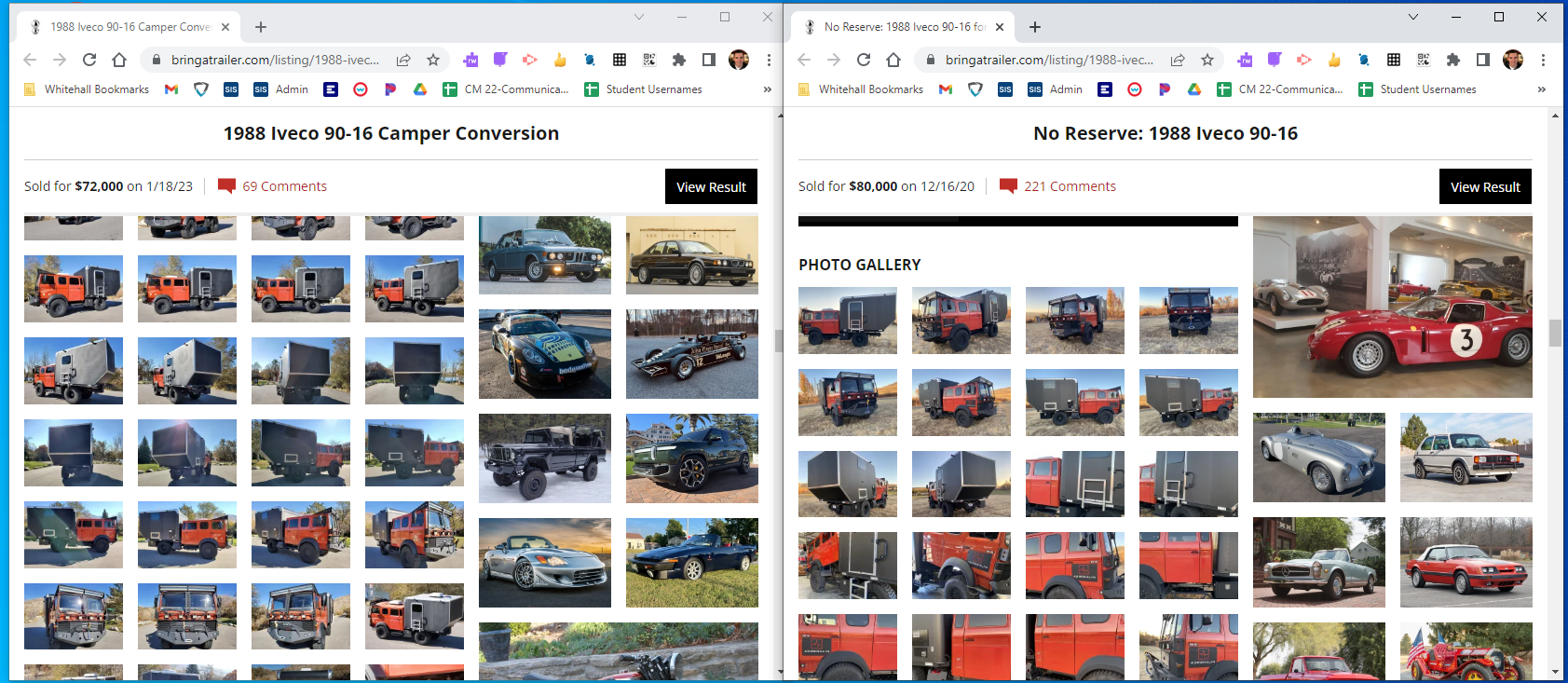Open the blue BMW sedan thumbnail
This screenshot has width=1568, height=683.
545,255
